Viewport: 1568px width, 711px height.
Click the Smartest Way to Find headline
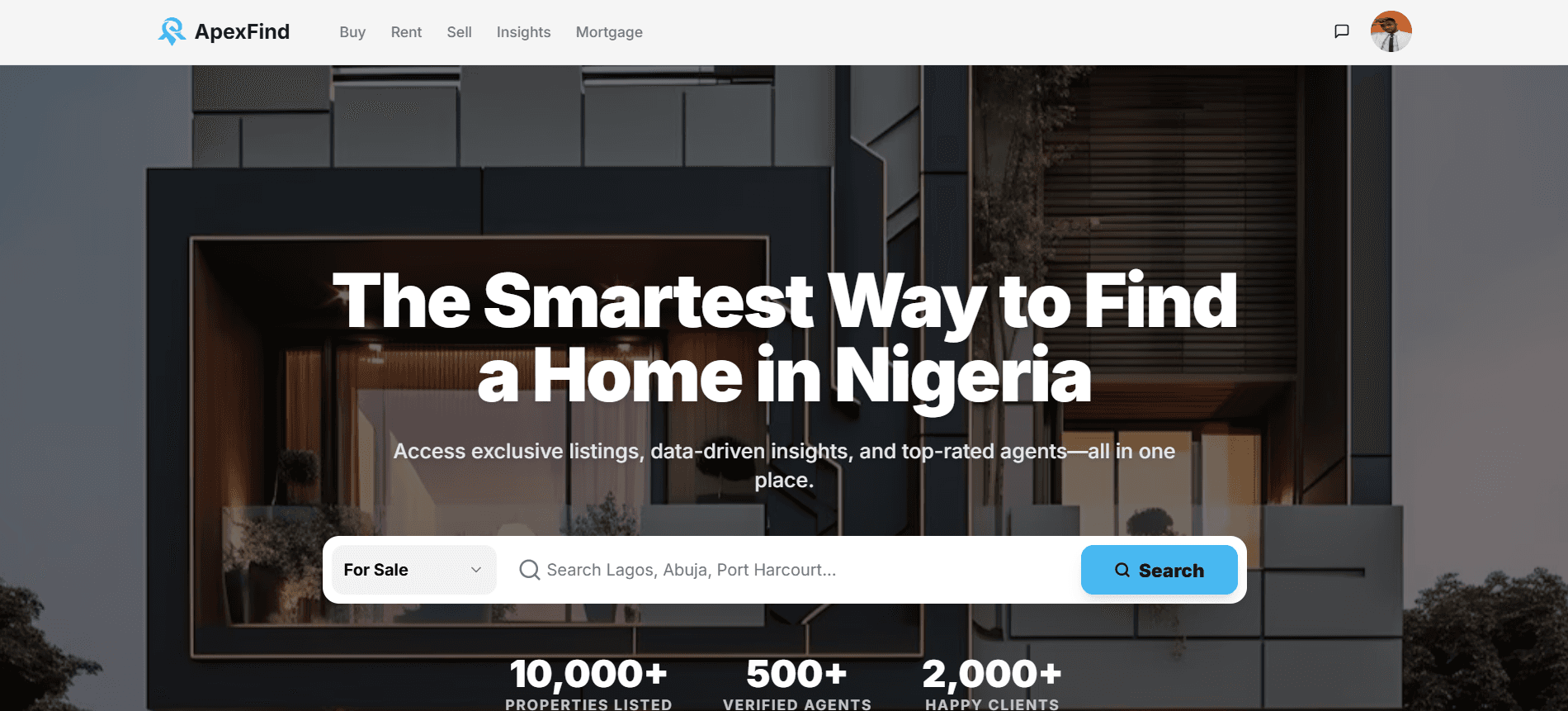[x=784, y=338]
